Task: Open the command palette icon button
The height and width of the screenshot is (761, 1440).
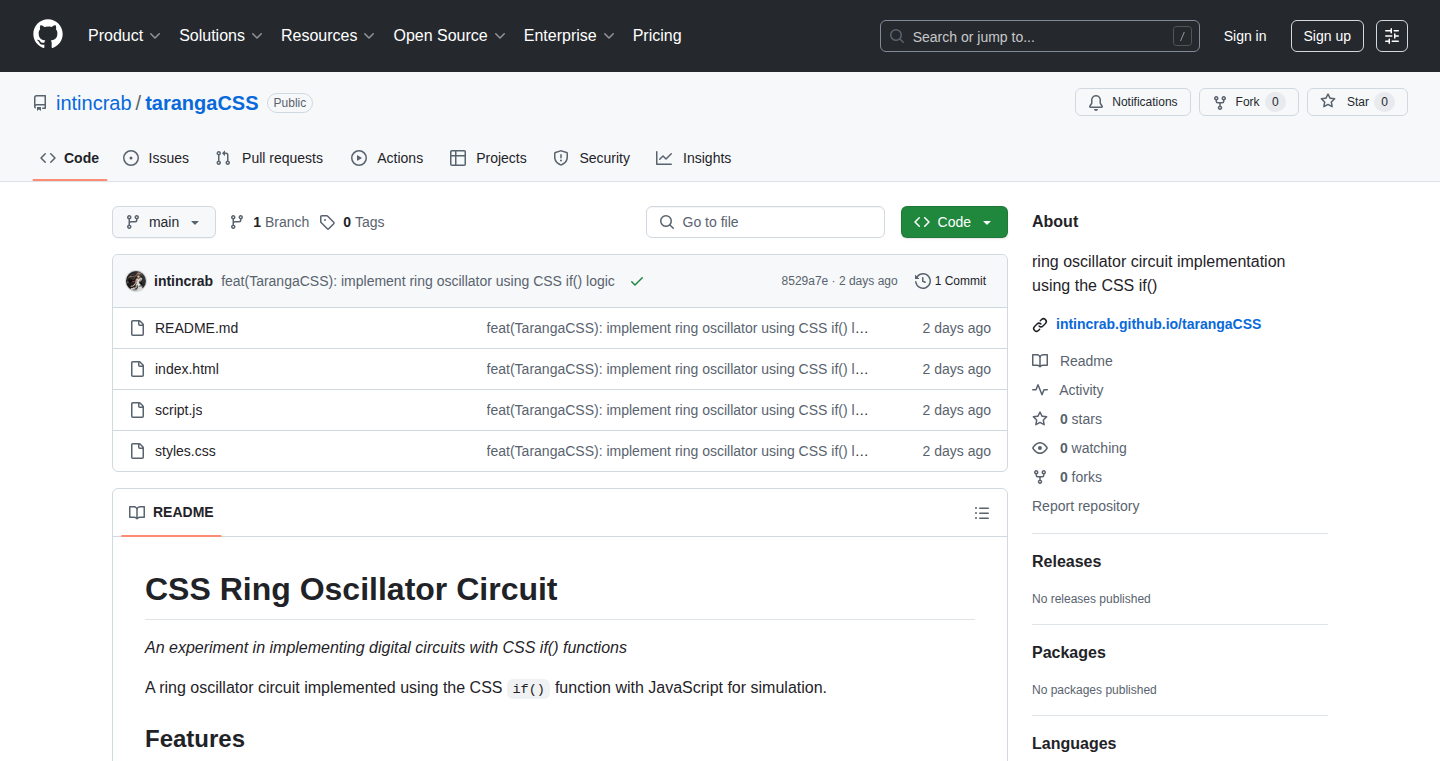Action: click(x=1392, y=36)
